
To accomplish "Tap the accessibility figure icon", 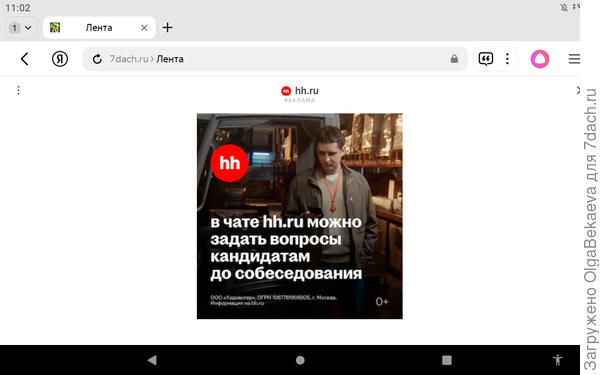I will [558, 360].
